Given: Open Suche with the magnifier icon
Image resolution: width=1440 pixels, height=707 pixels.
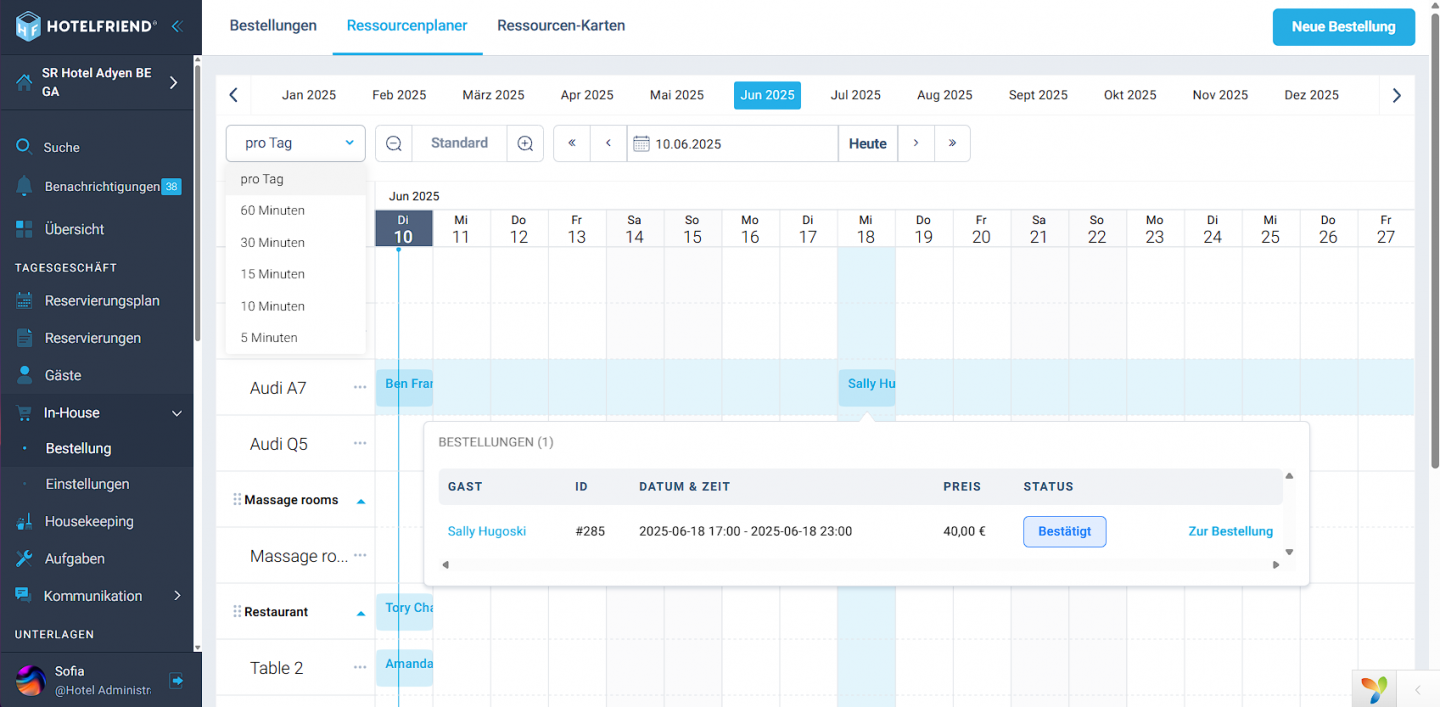Looking at the screenshot, I should (24, 147).
